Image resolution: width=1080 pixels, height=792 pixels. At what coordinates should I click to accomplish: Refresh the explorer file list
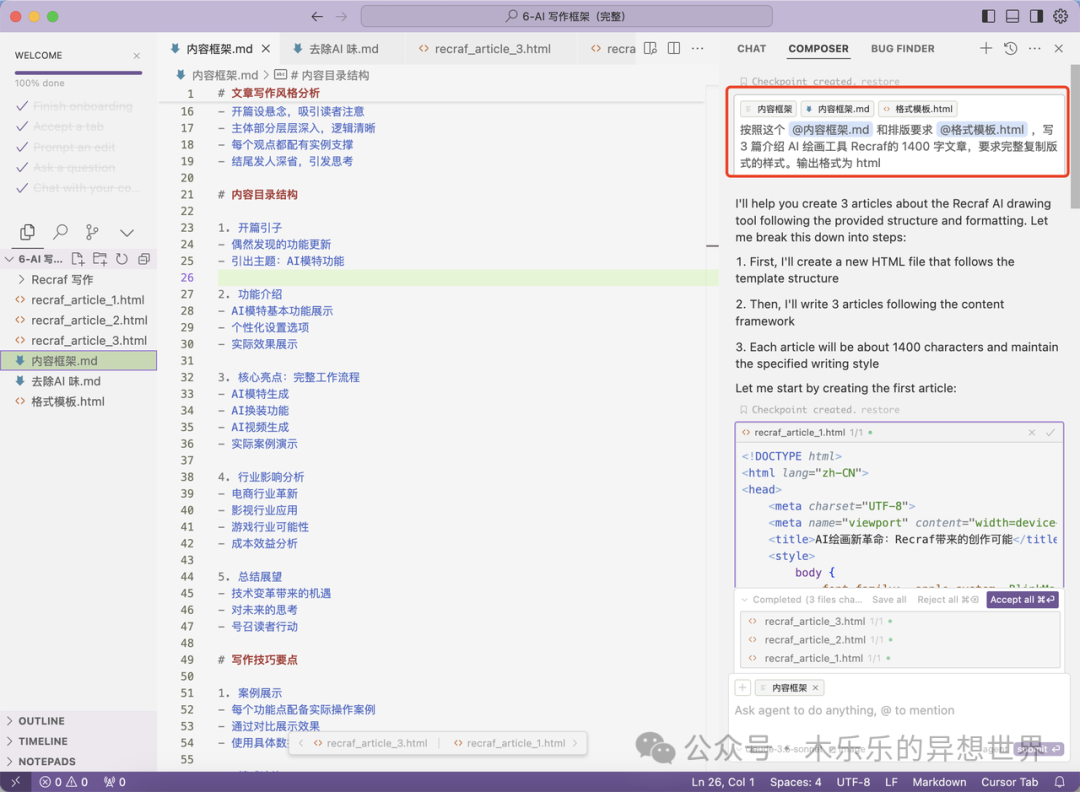[x=122, y=259]
